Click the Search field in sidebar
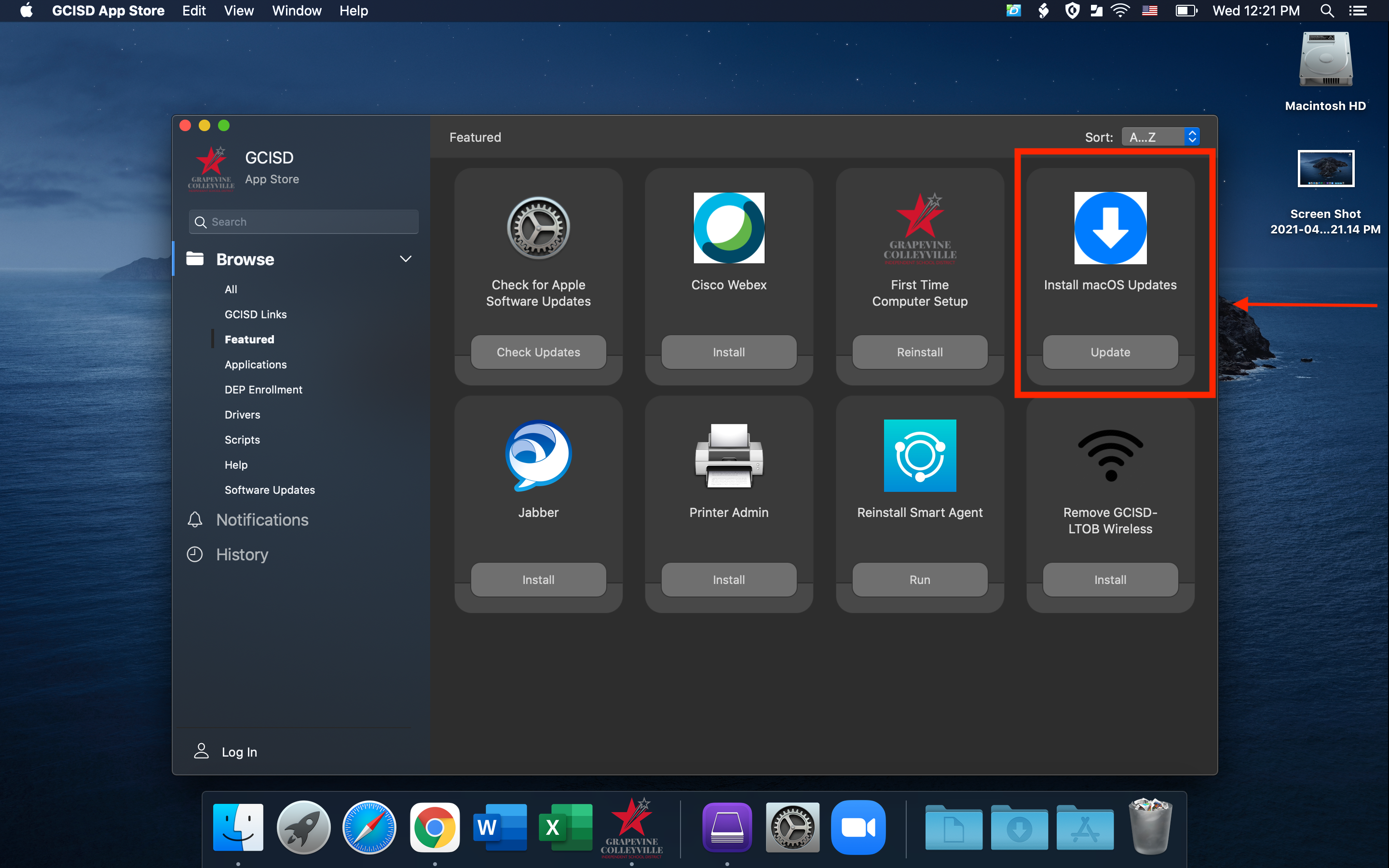1389x868 pixels. click(x=304, y=222)
